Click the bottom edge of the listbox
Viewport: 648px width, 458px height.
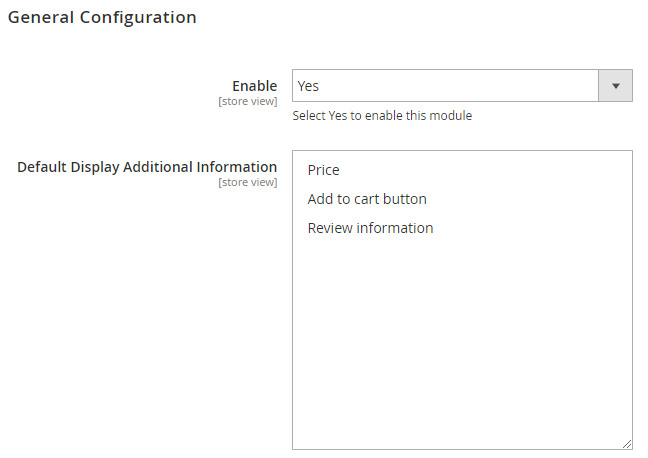[460, 449]
